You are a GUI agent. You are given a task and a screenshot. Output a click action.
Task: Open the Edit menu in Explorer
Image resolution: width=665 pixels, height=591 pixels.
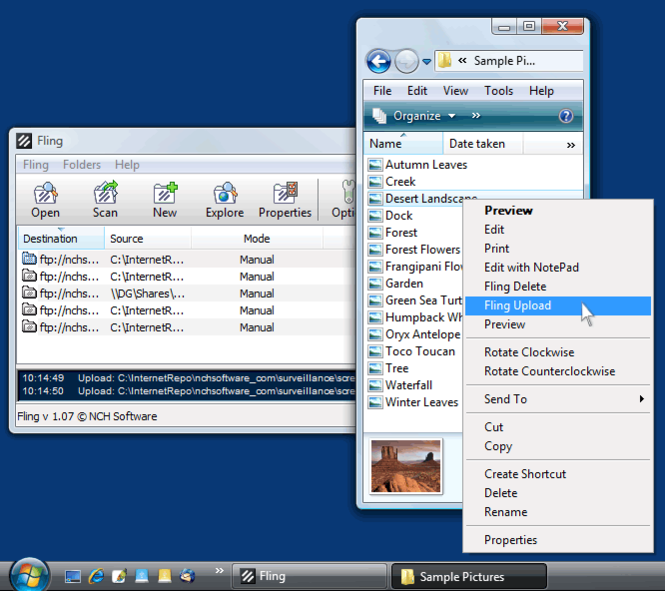[417, 91]
